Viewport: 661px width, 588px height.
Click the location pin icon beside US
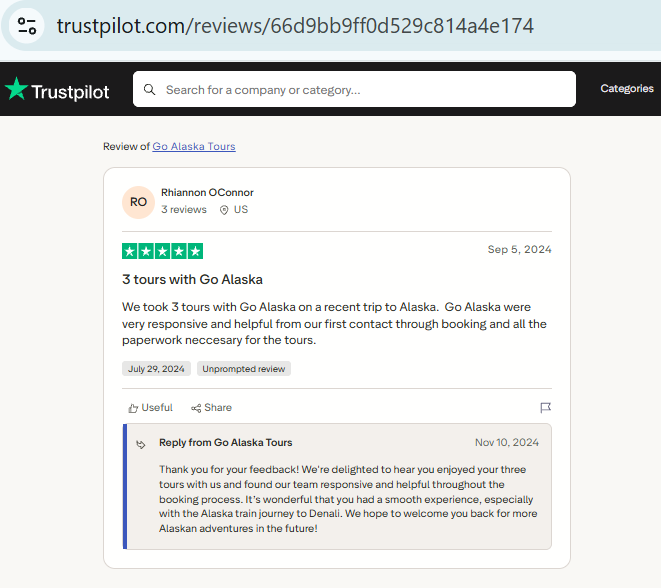point(224,210)
